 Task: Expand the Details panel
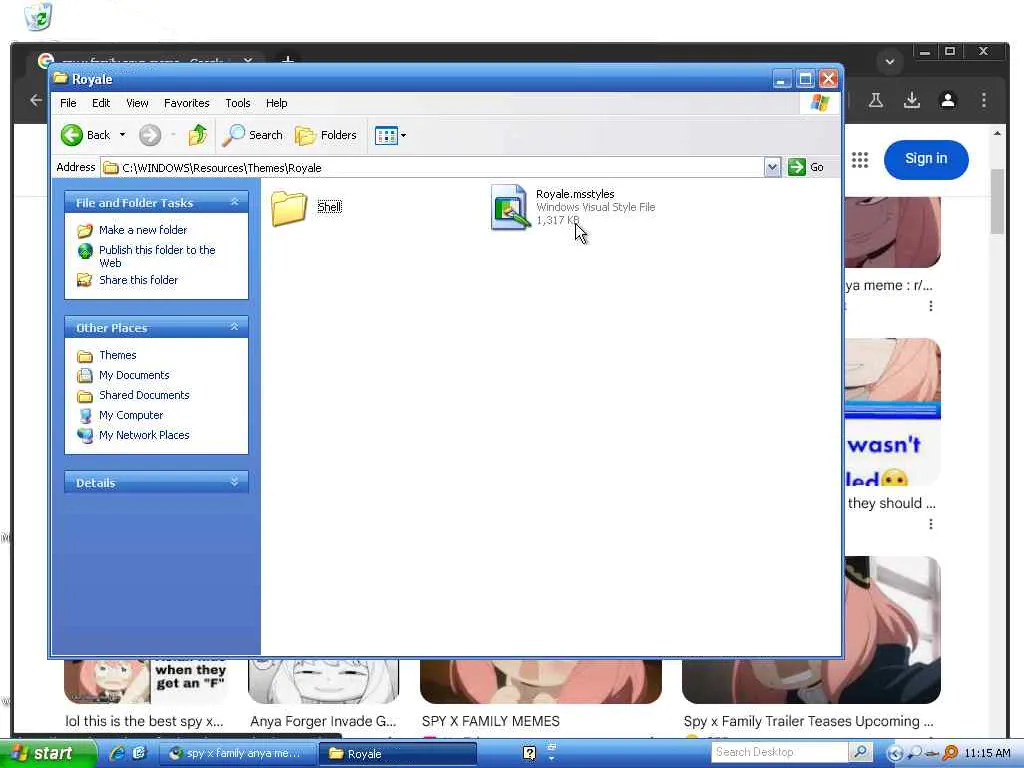coord(234,482)
